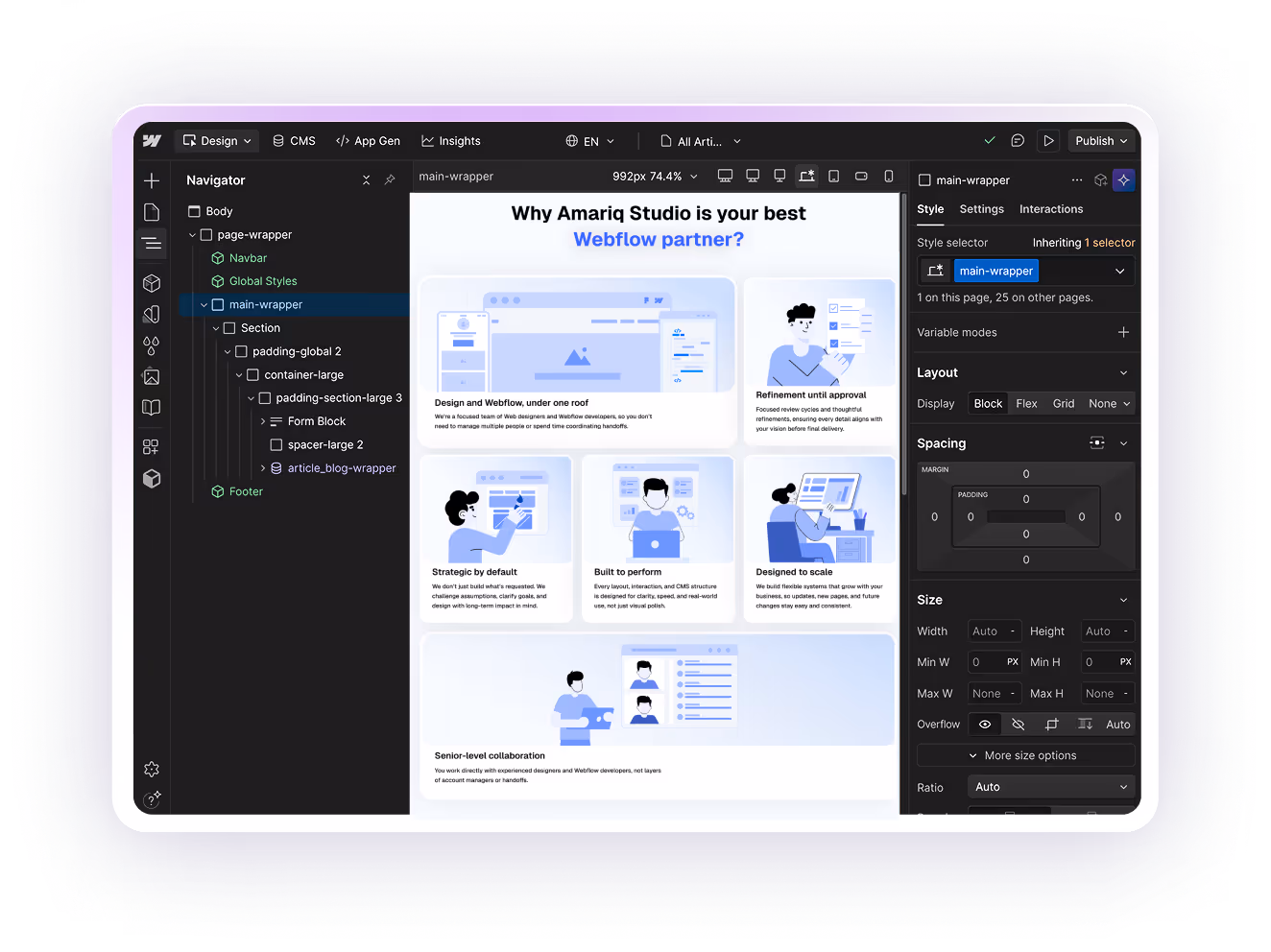Collapse the Layout section

click(1123, 372)
